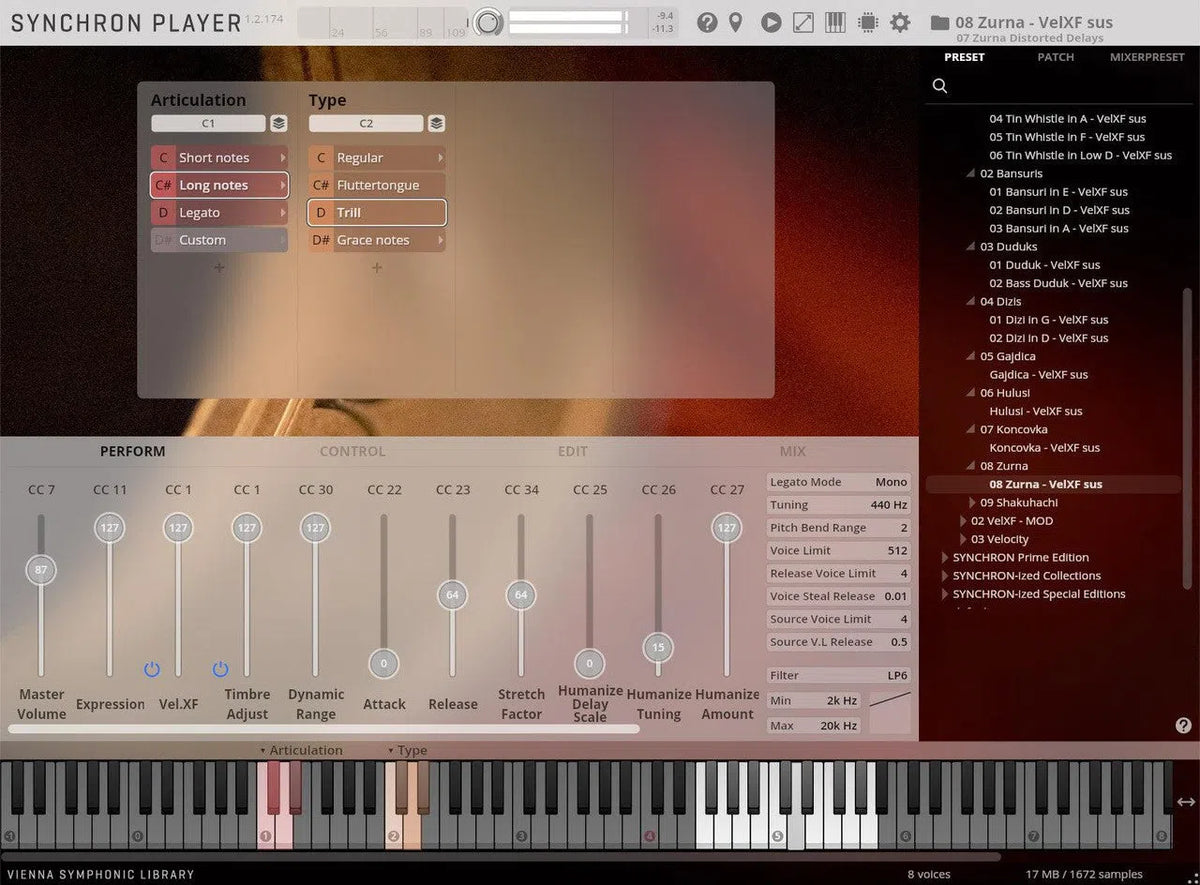Toggle the Timbre Adjust power button

coord(220,669)
